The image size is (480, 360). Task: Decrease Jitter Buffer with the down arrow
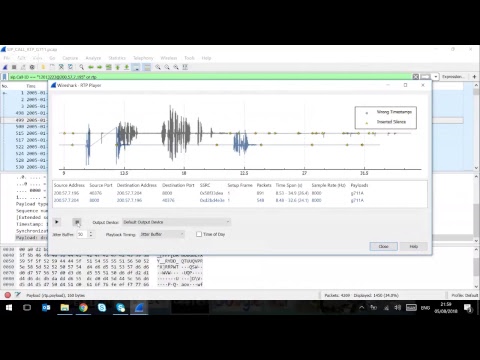pos(91,236)
